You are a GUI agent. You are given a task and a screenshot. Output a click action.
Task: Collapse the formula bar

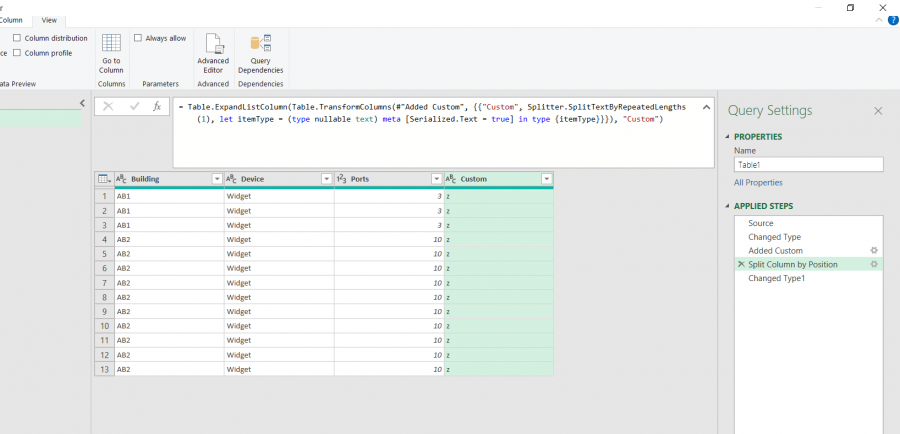[x=706, y=107]
